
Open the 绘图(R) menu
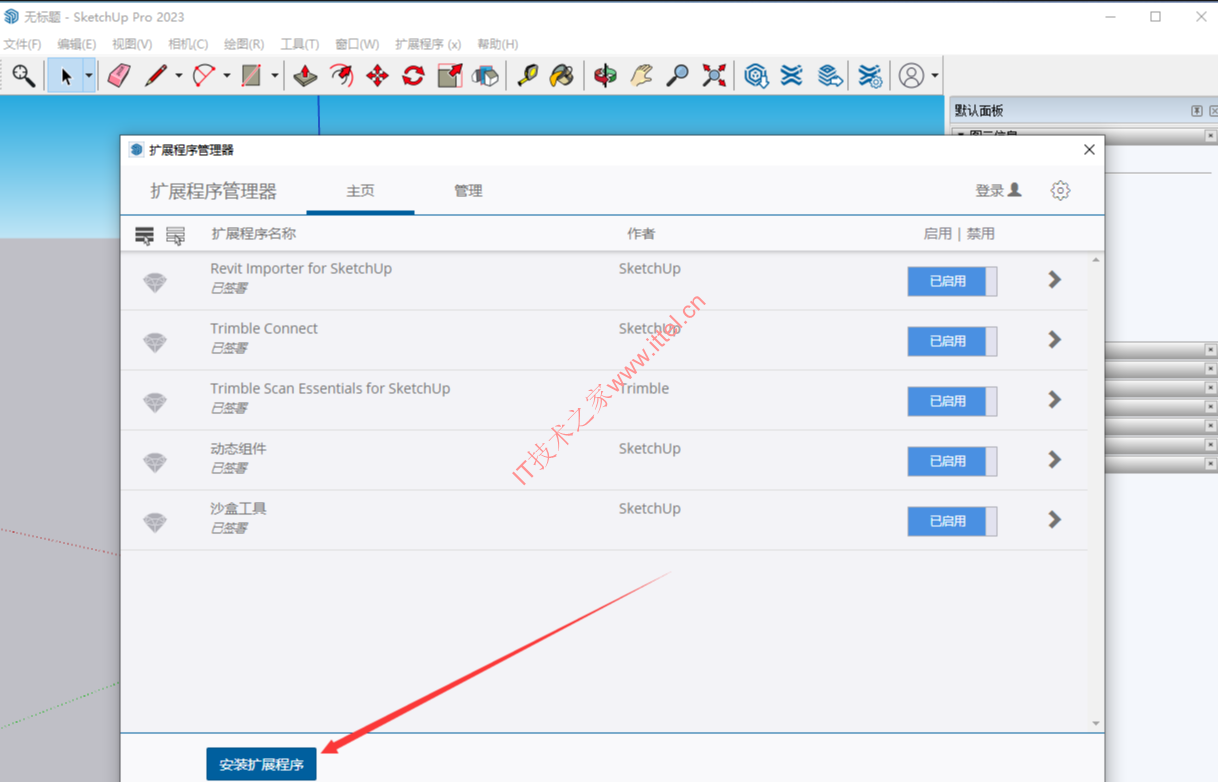pyautogui.click(x=244, y=44)
